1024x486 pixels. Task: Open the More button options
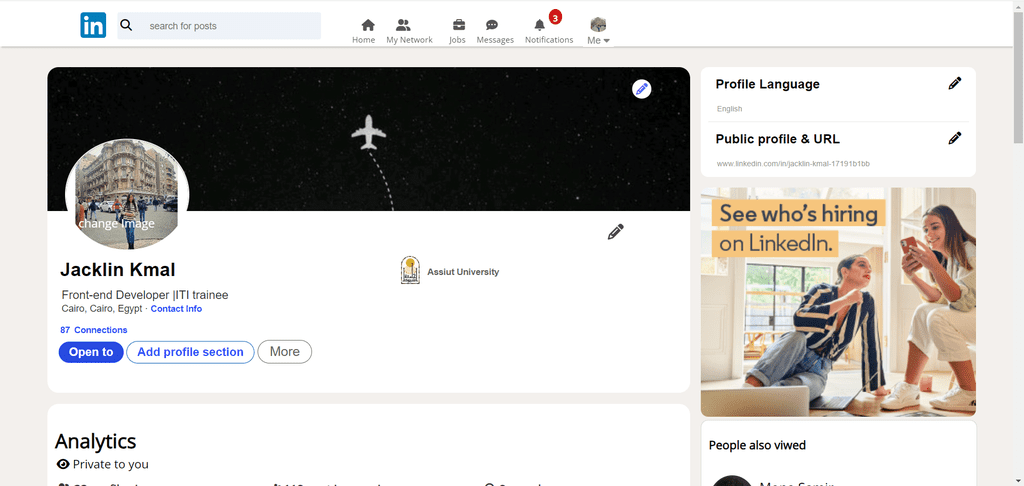[x=285, y=352]
